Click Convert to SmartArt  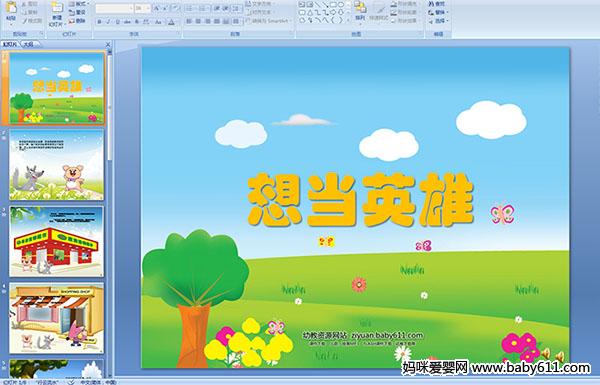[x=269, y=21]
